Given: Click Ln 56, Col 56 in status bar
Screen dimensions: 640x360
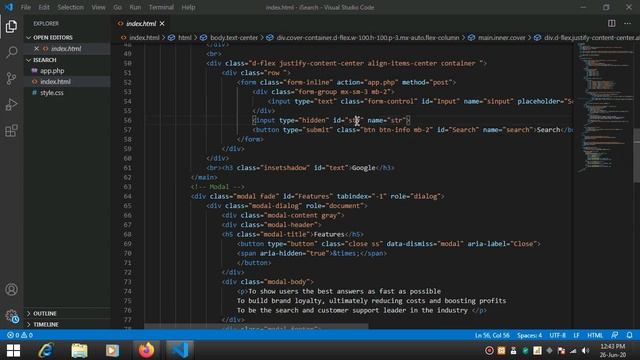Looking at the screenshot, I should [x=492, y=335].
